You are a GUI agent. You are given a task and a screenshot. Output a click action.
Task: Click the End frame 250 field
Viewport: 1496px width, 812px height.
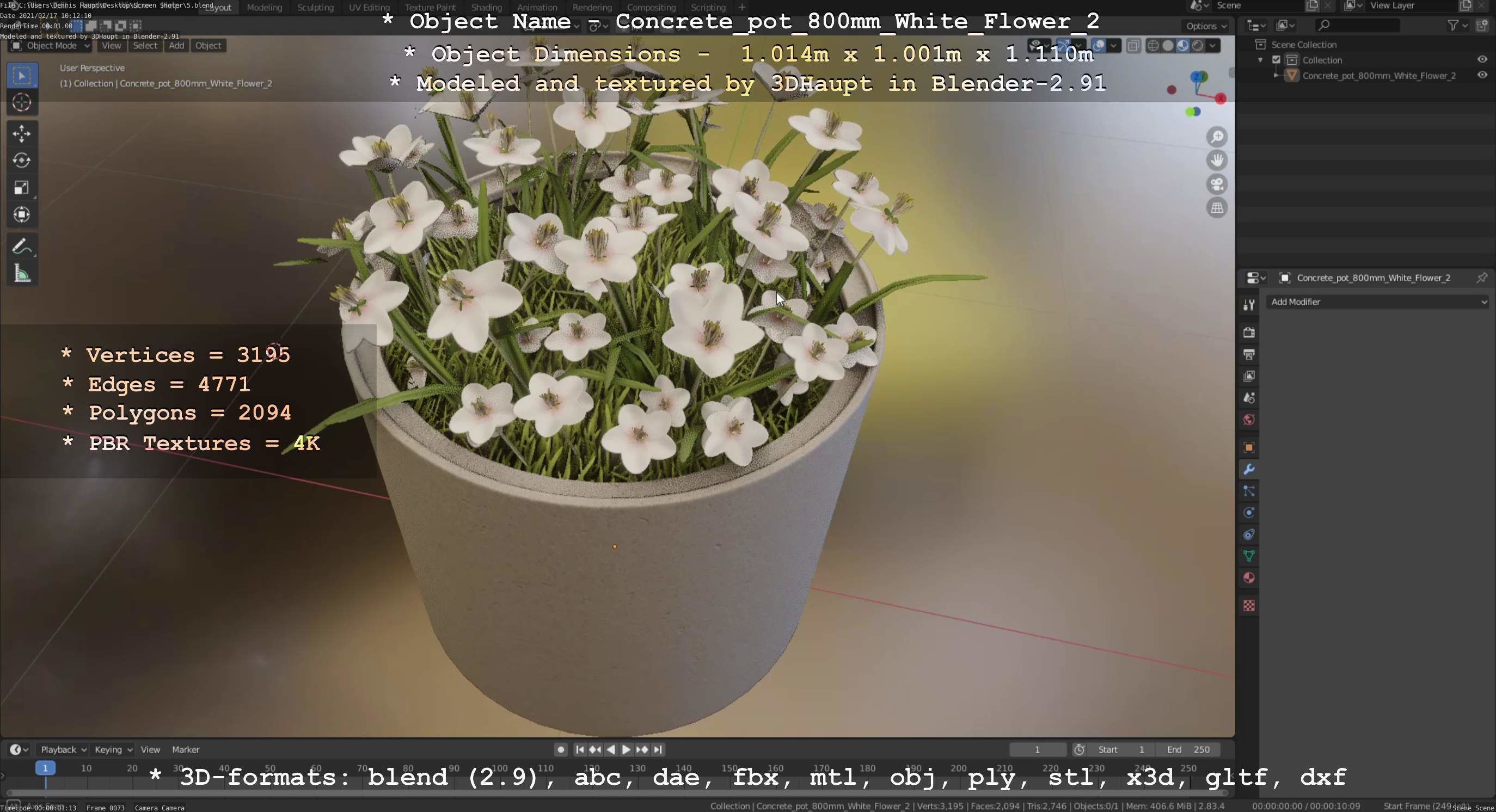coord(1188,749)
